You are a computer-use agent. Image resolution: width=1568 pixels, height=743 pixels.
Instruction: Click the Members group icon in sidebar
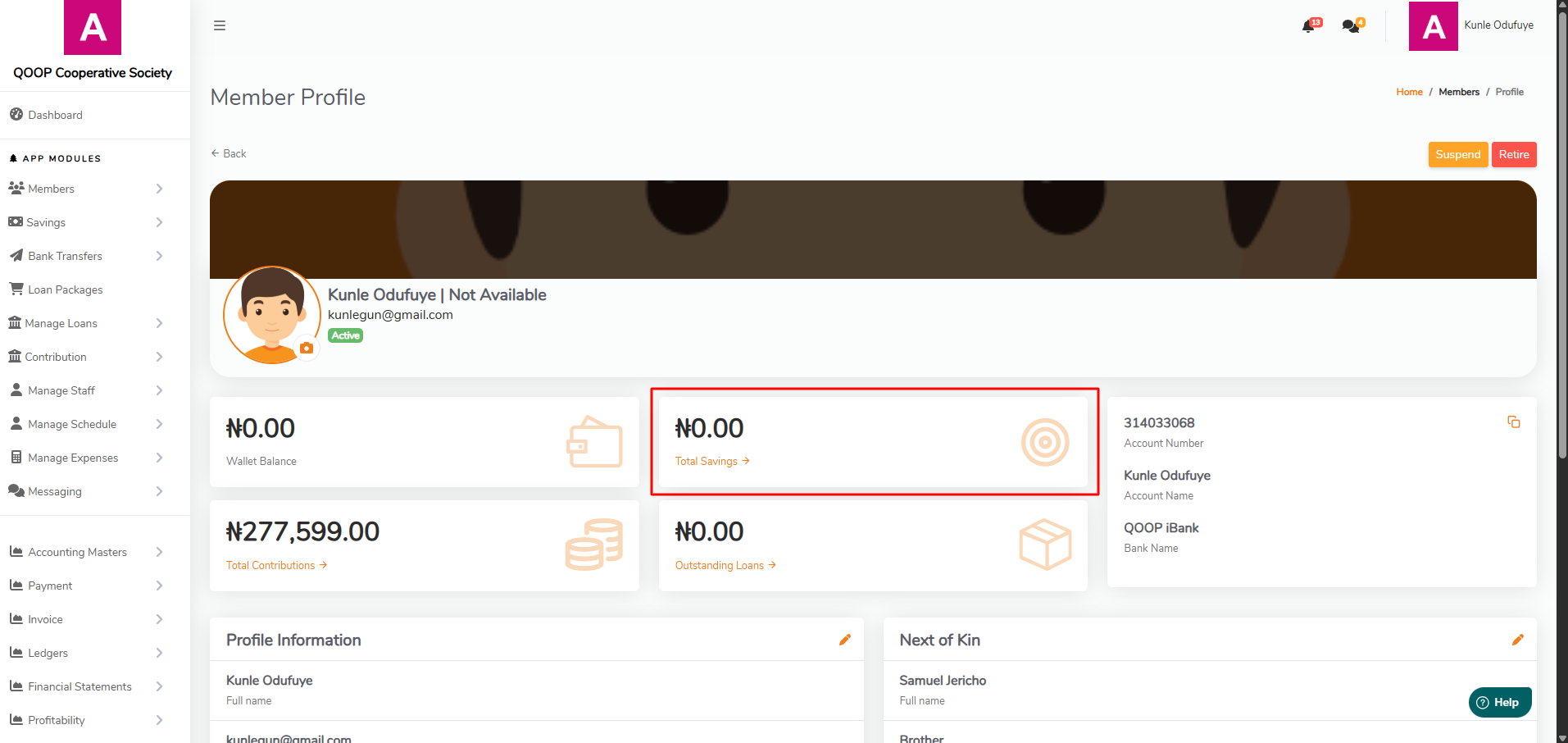[16, 188]
